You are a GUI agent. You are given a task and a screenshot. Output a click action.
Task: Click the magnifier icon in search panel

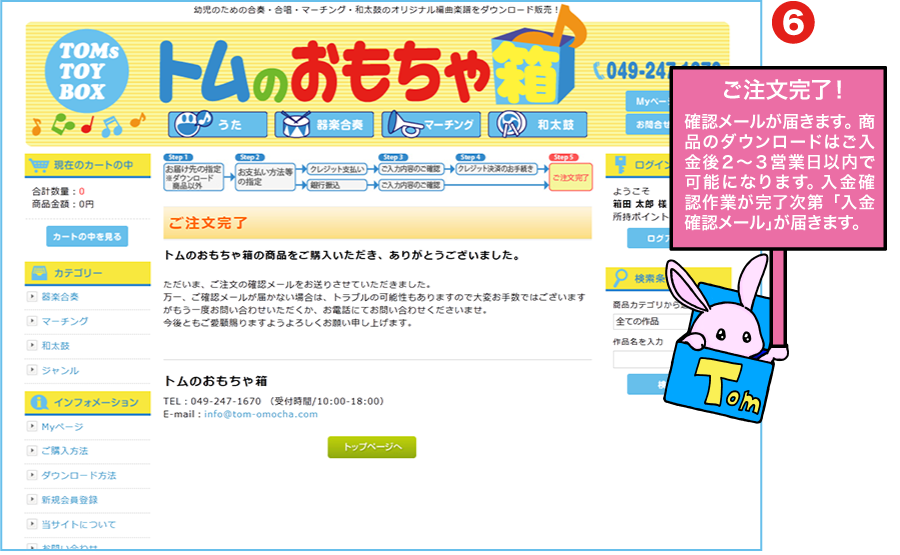pyautogui.click(x=620, y=278)
